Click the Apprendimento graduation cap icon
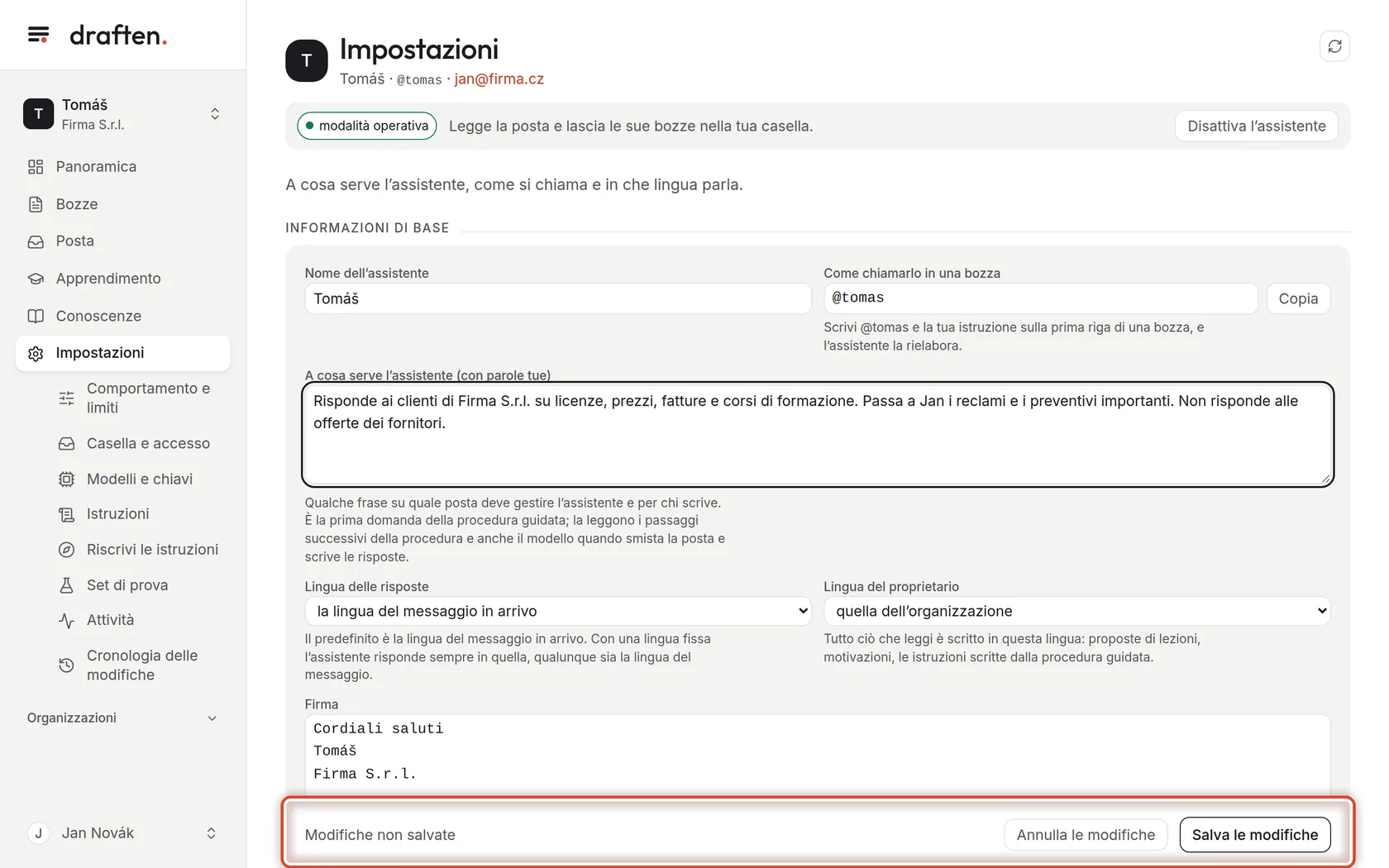 (x=36, y=279)
